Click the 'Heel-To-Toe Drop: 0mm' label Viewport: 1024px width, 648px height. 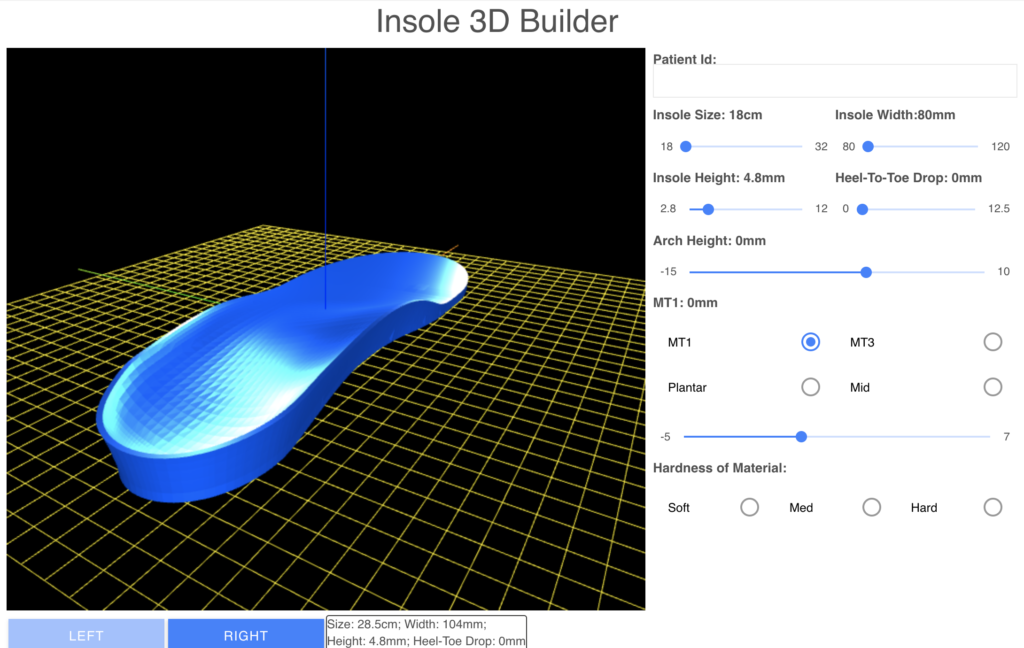pos(908,178)
